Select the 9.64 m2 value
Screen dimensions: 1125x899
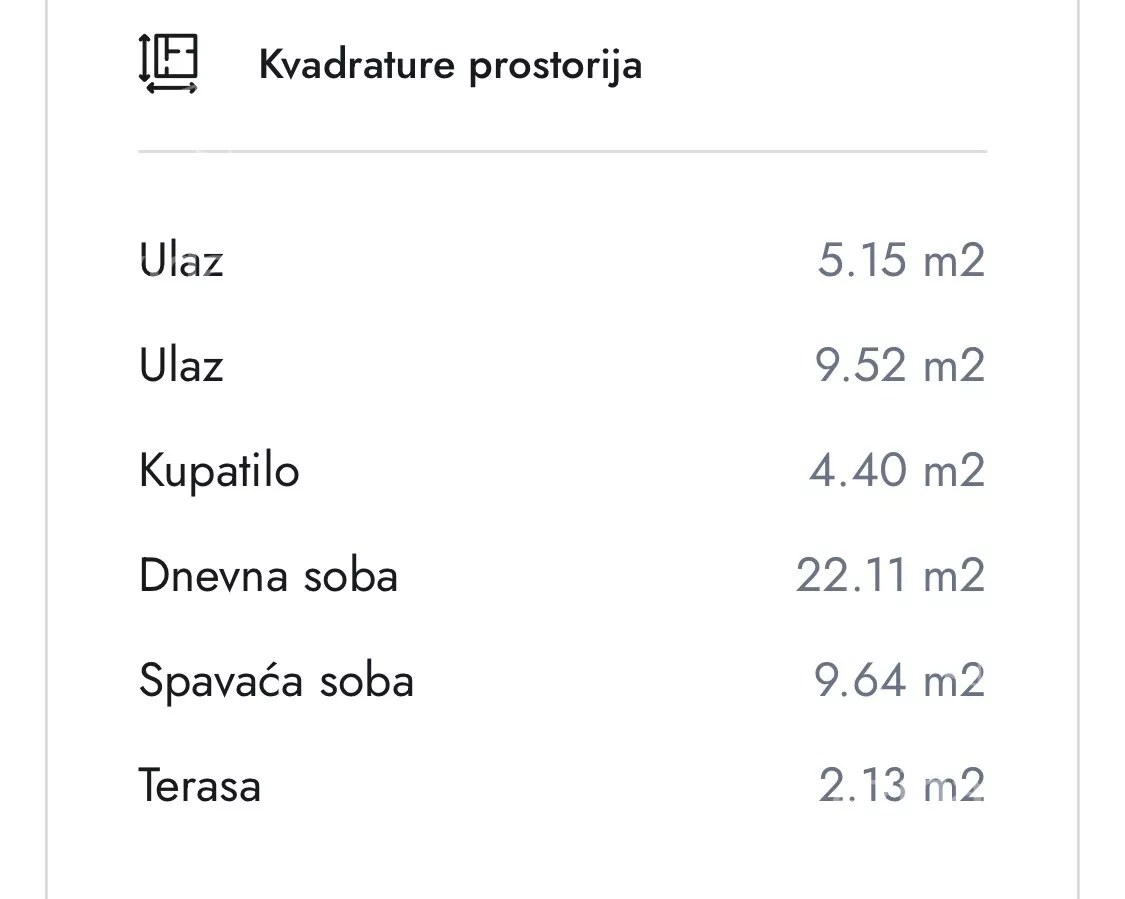tap(900, 680)
